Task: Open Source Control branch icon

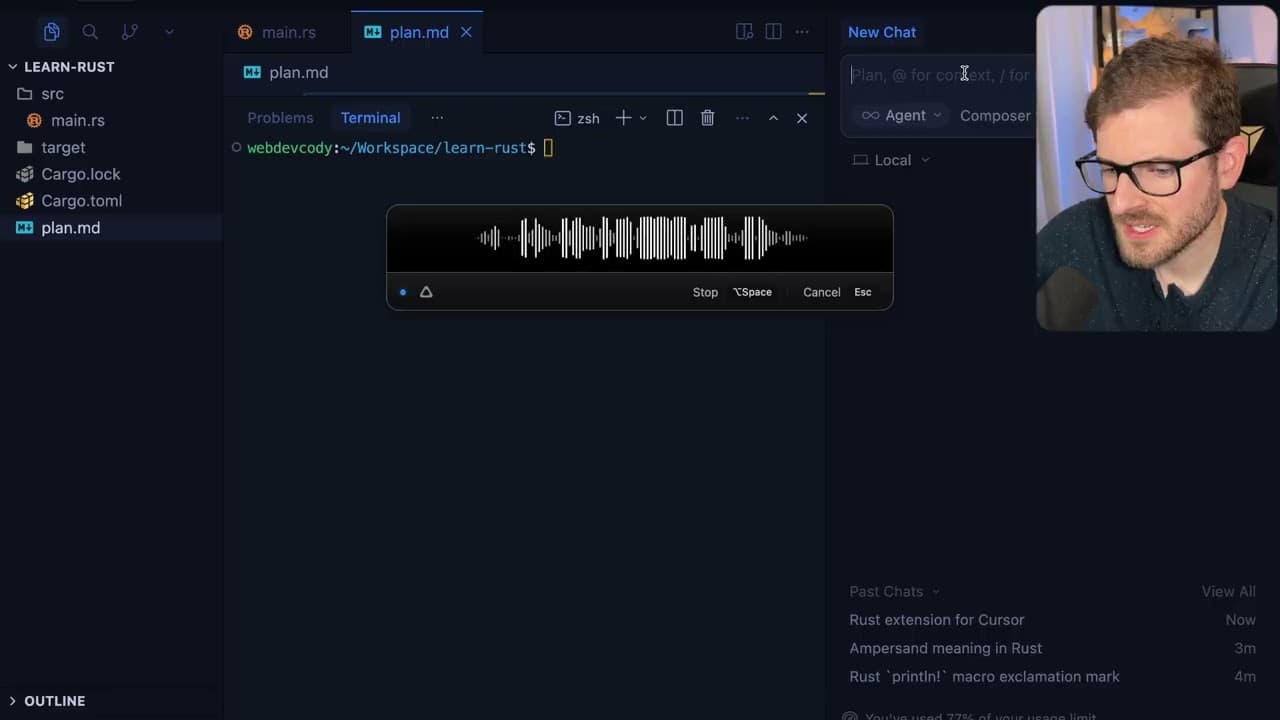Action: (129, 32)
